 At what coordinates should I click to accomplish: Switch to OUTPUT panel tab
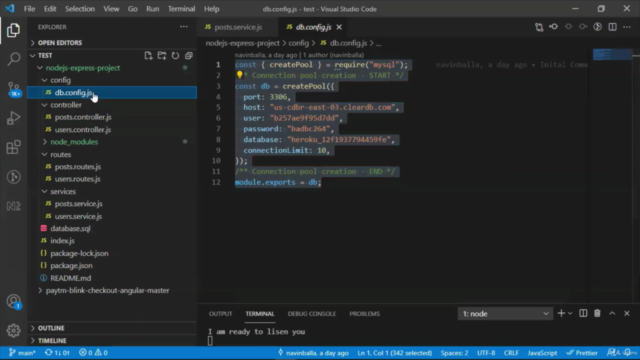pyautogui.click(x=220, y=313)
